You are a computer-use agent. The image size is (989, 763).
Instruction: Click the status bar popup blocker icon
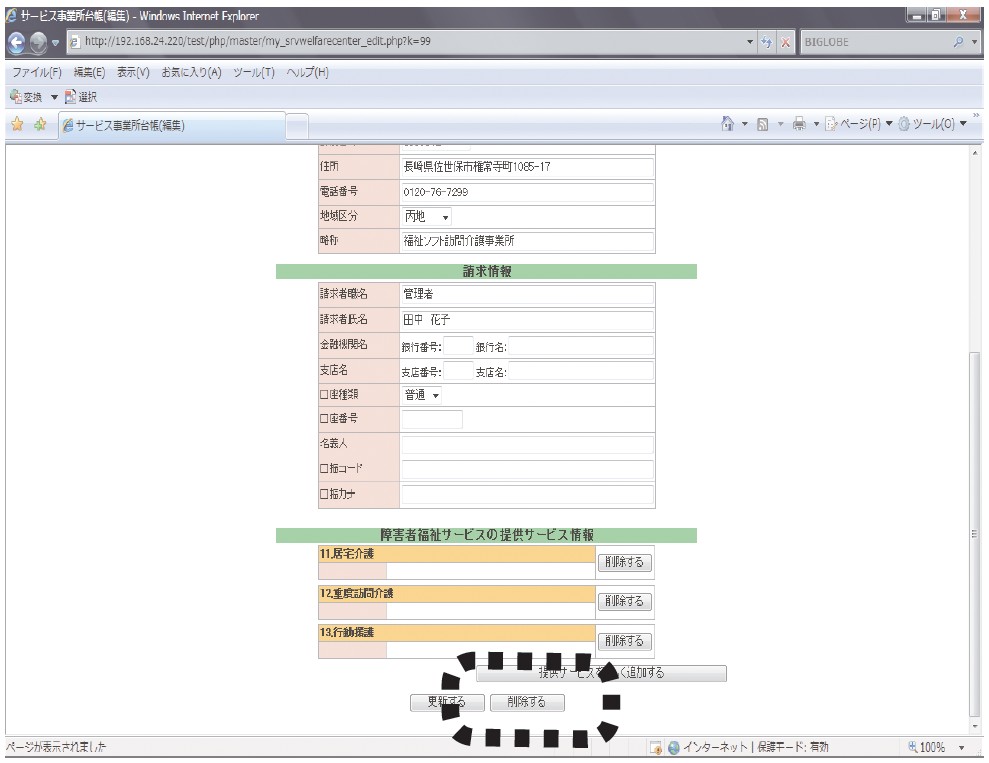coord(655,747)
